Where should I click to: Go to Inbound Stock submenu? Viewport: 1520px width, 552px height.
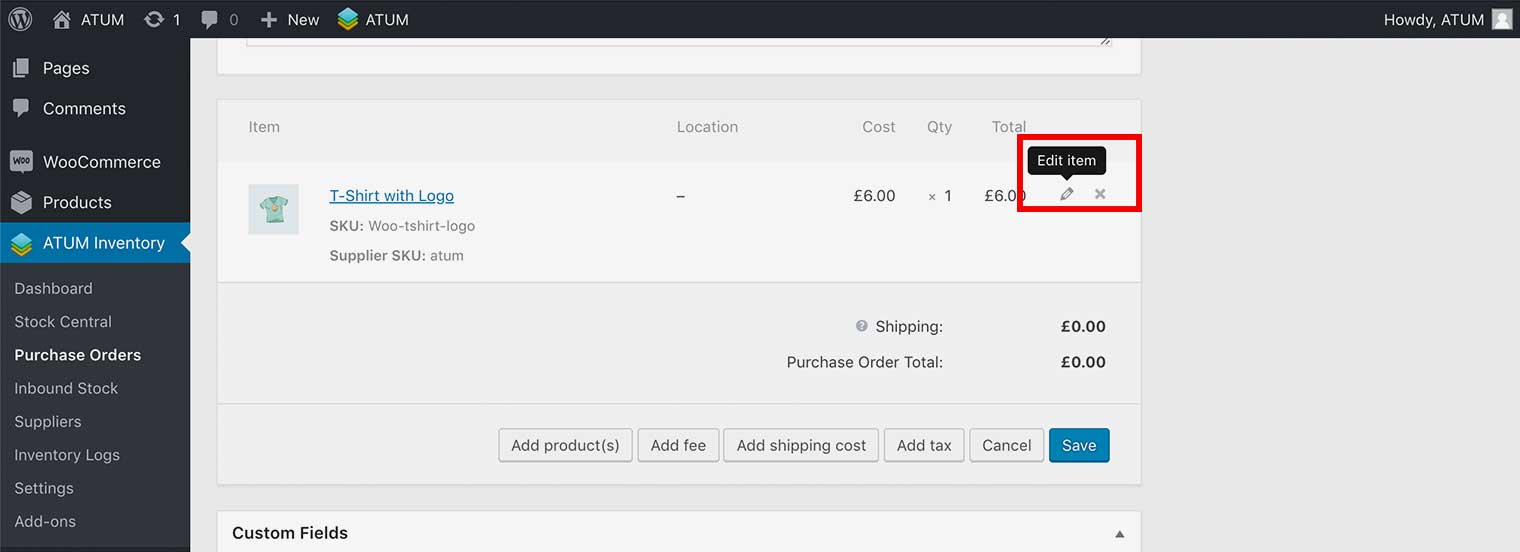point(66,388)
